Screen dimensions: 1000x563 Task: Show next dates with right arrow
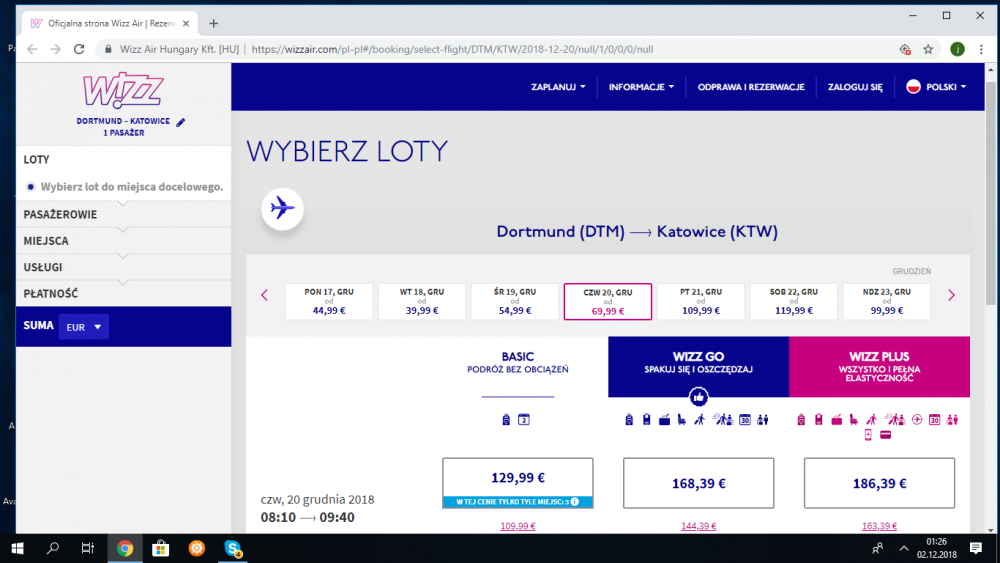(x=951, y=295)
